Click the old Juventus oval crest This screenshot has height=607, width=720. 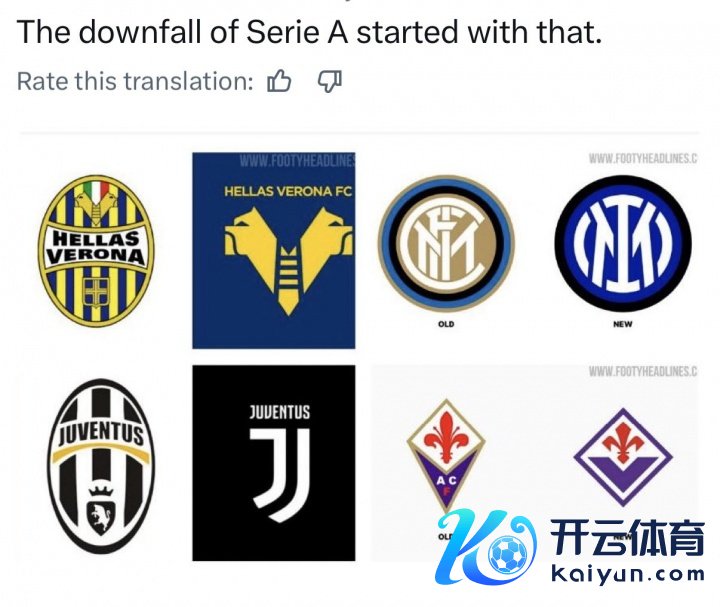(101, 466)
